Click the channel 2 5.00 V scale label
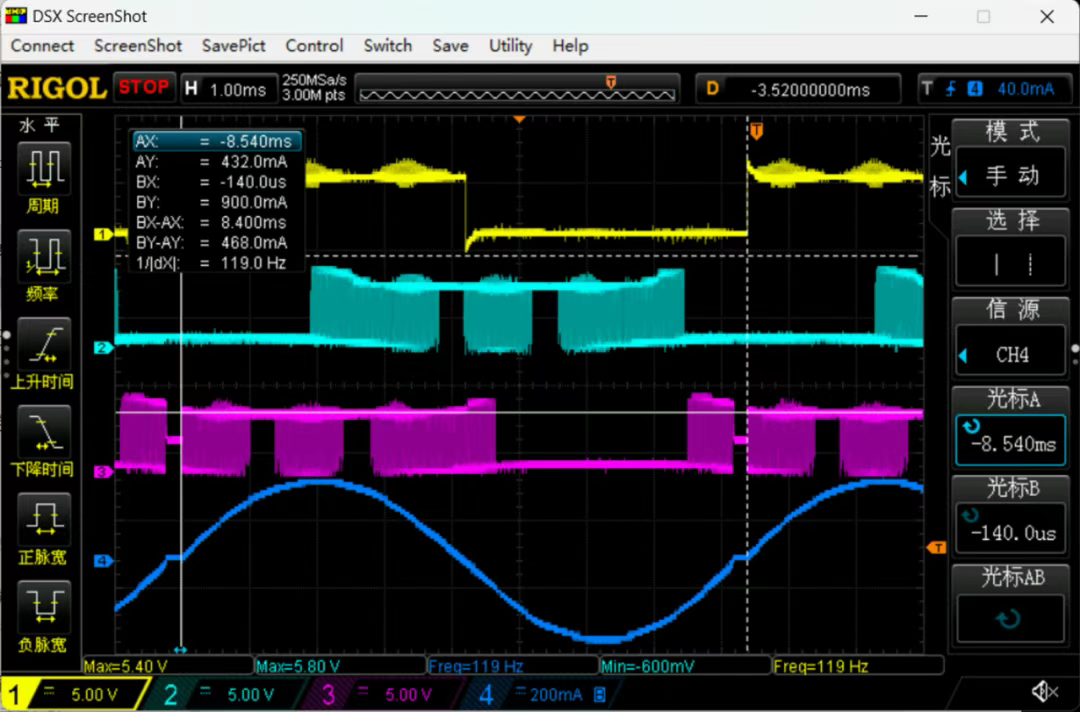The width and height of the screenshot is (1080, 712). pyautogui.click(x=251, y=695)
